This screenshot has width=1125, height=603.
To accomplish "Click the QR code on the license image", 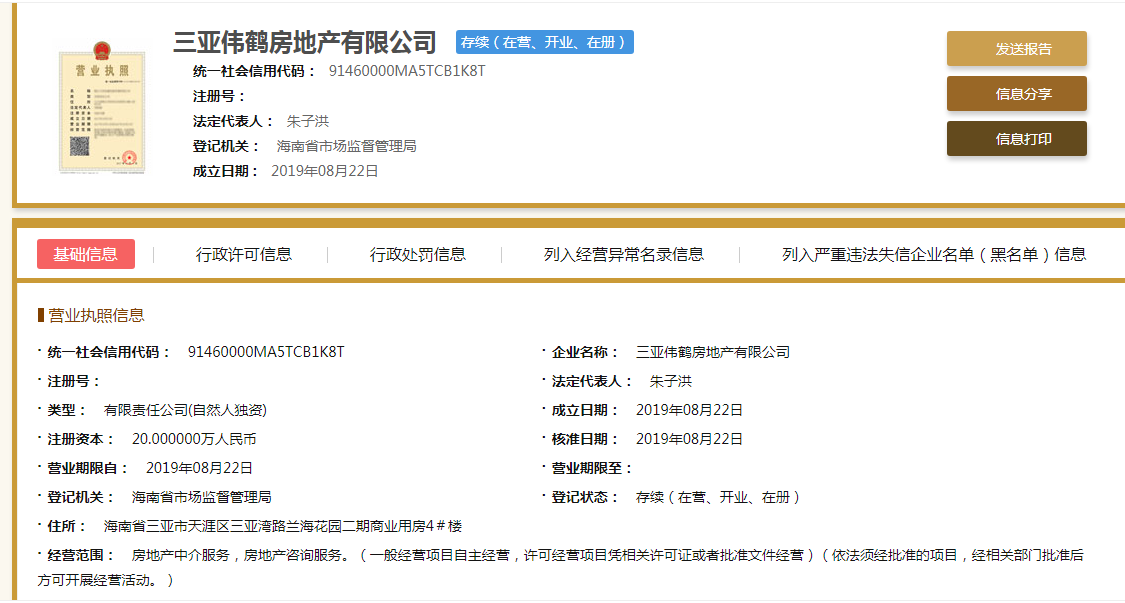I will 80,149.
